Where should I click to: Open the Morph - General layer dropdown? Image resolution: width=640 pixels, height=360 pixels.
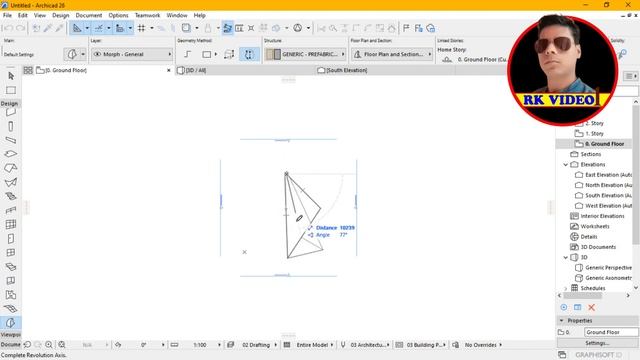click(x=132, y=54)
